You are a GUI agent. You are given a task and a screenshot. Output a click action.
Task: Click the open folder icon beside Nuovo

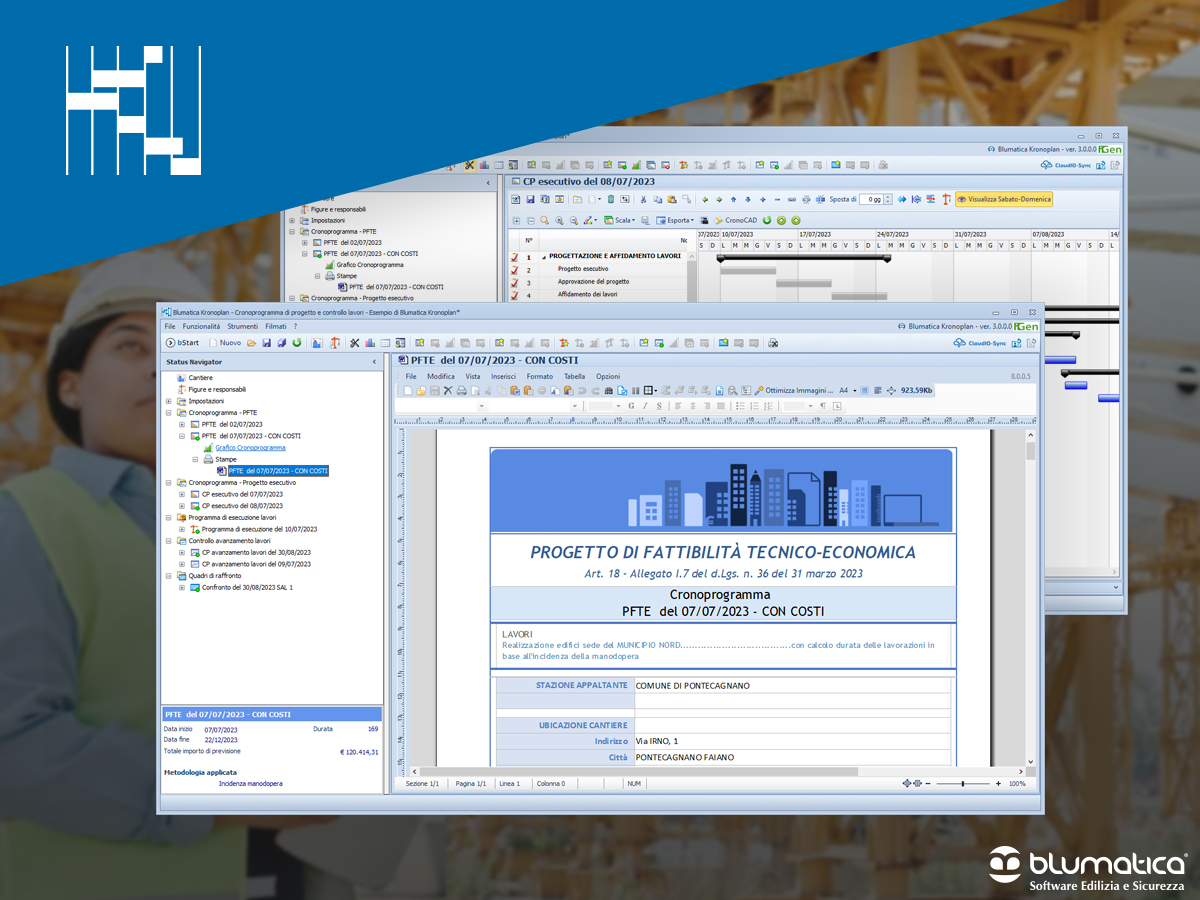(x=252, y=343)
